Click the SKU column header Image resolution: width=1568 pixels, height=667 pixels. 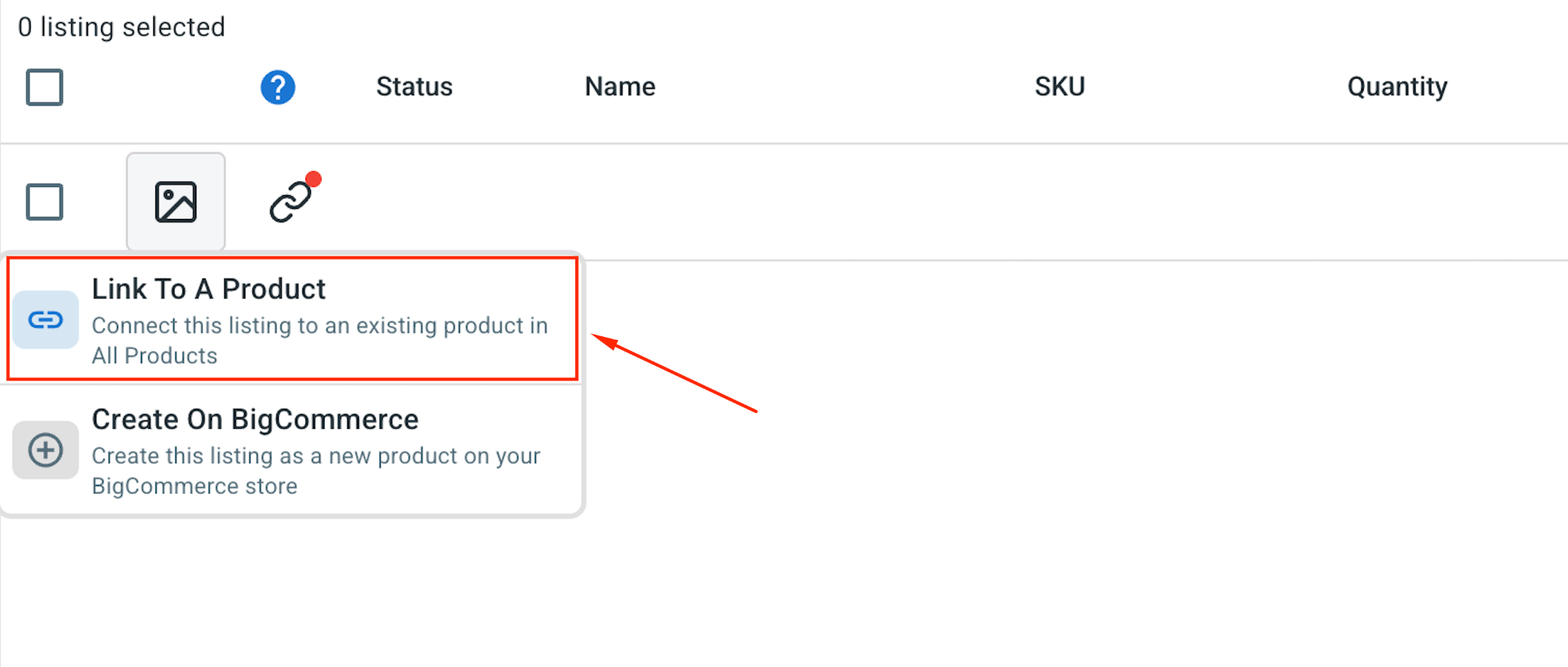[x=1060, y=87]
